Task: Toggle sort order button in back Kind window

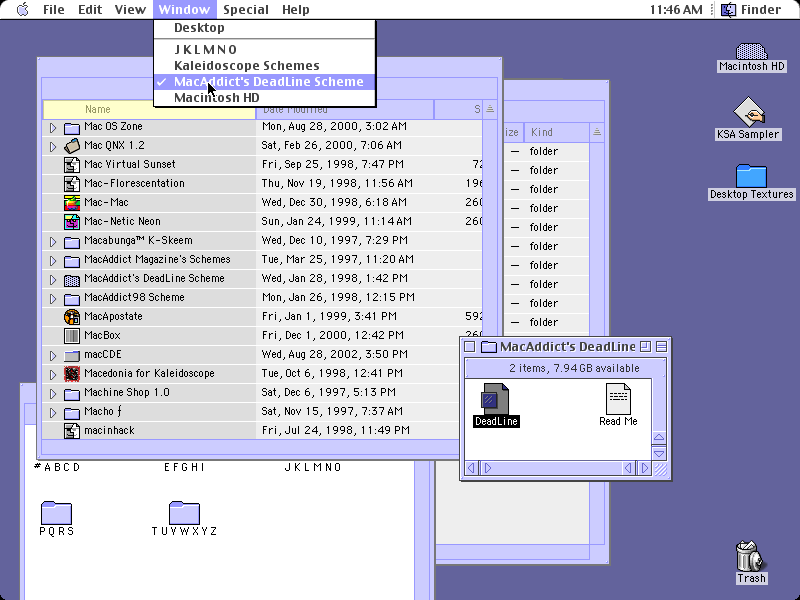Action: [x=596, y=132]
